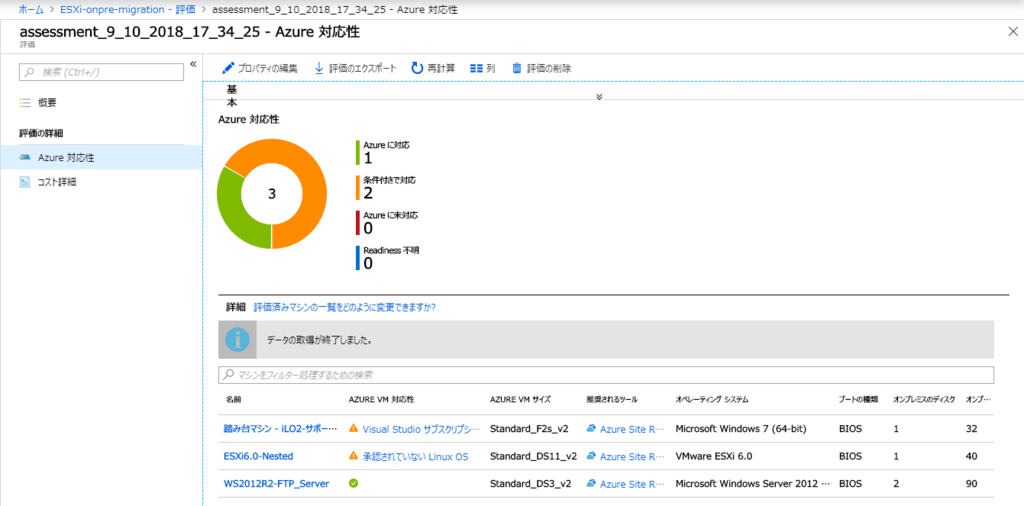The height and width of the screenshot is (506, 1024).
Task: Click プロパティの編集 toolbar button
Action: tap(260, 68)
